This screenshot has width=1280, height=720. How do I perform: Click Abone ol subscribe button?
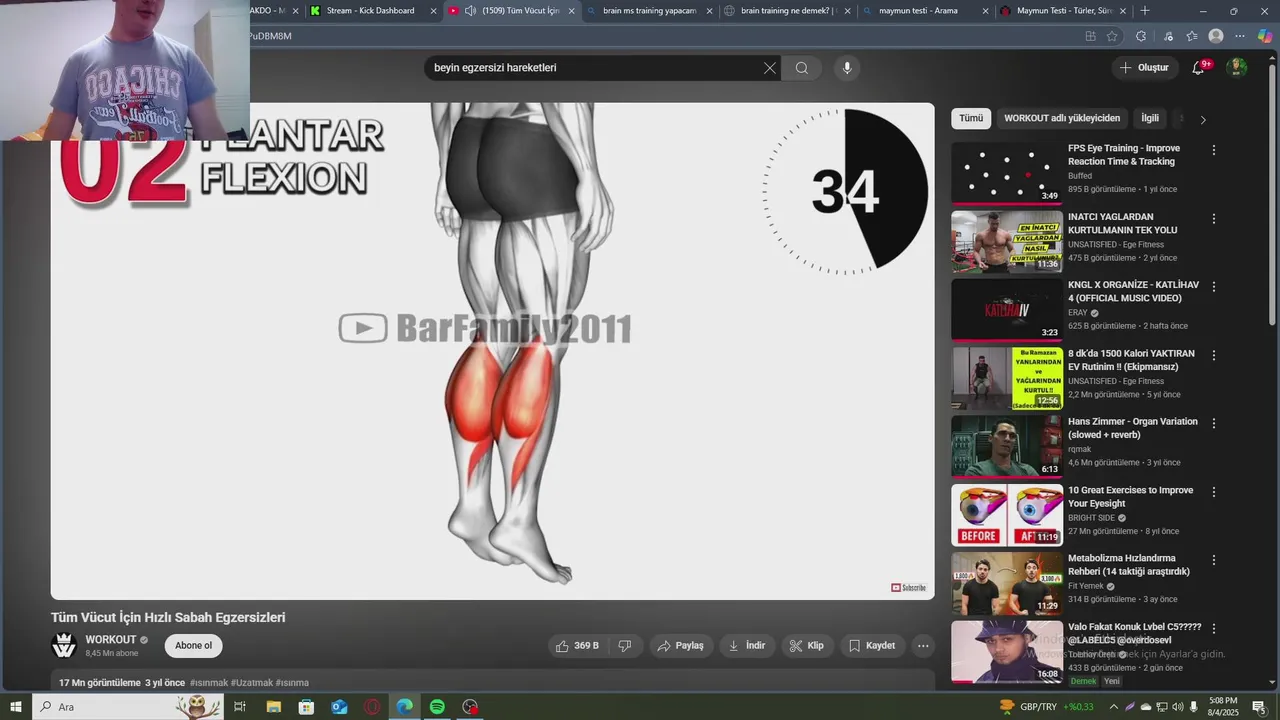pos(193,646)
